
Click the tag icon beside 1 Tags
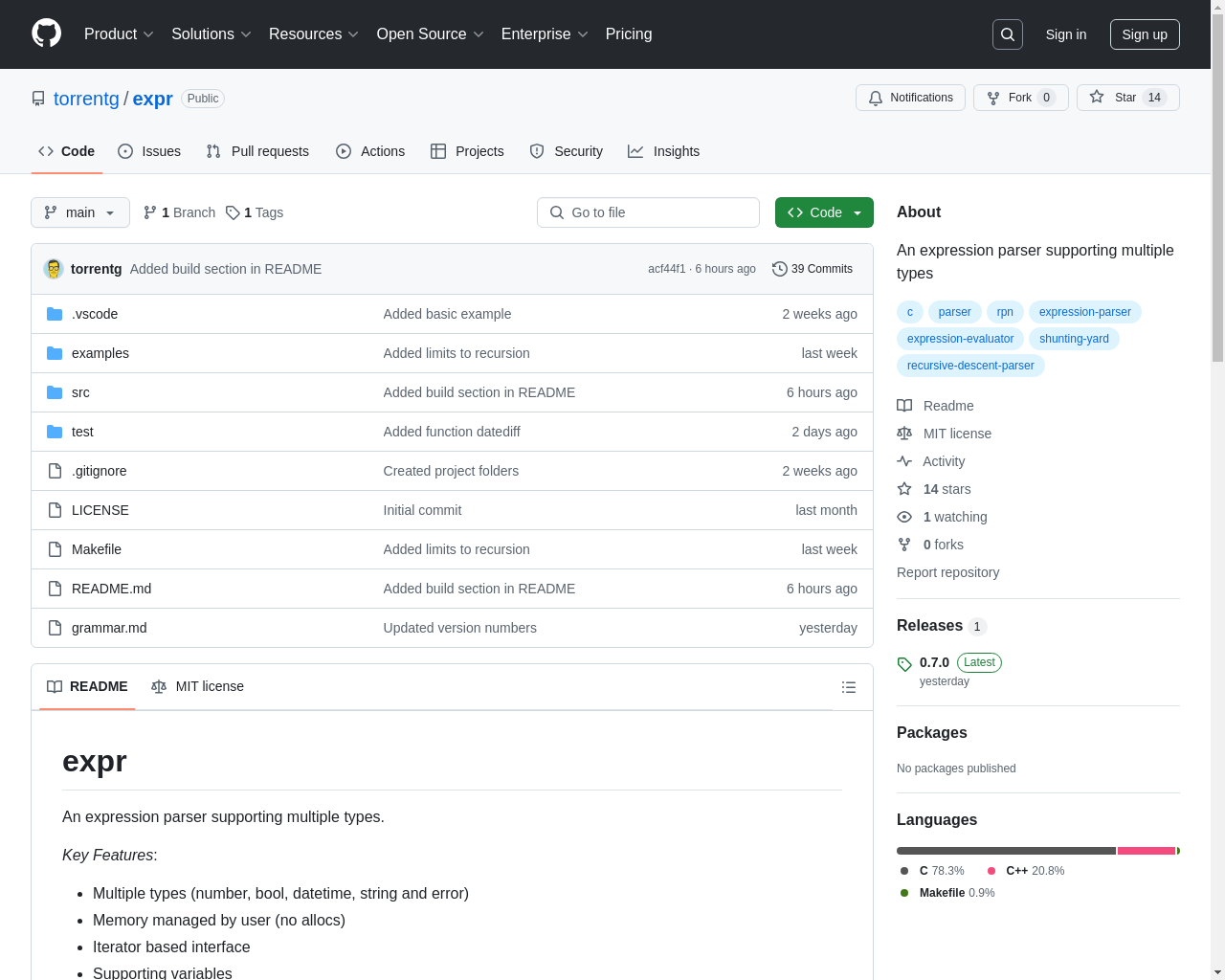[233, 212]
